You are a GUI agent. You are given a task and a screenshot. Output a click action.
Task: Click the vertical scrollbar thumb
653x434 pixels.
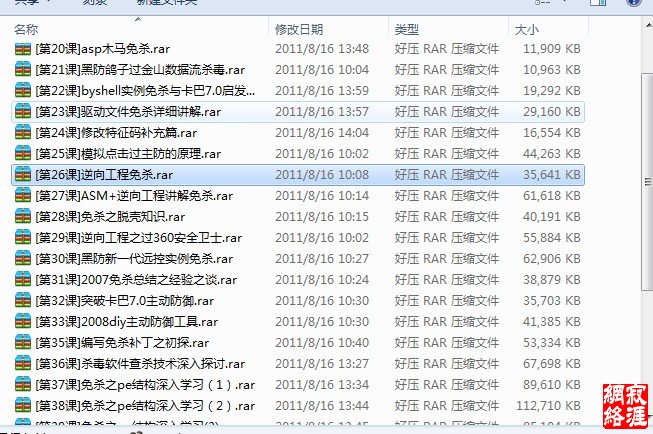648,182
